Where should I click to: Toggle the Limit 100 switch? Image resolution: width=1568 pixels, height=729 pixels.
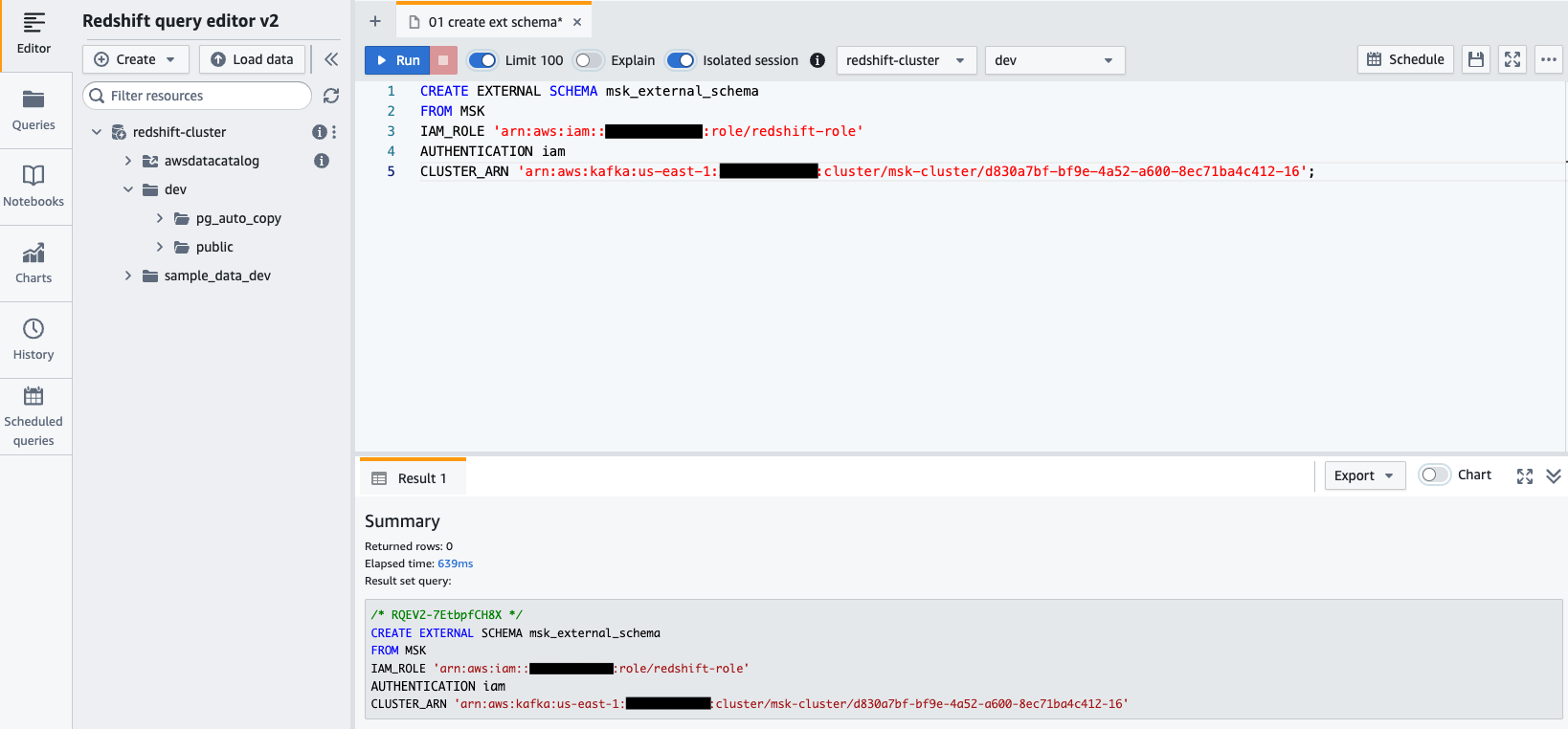(482, 60)
